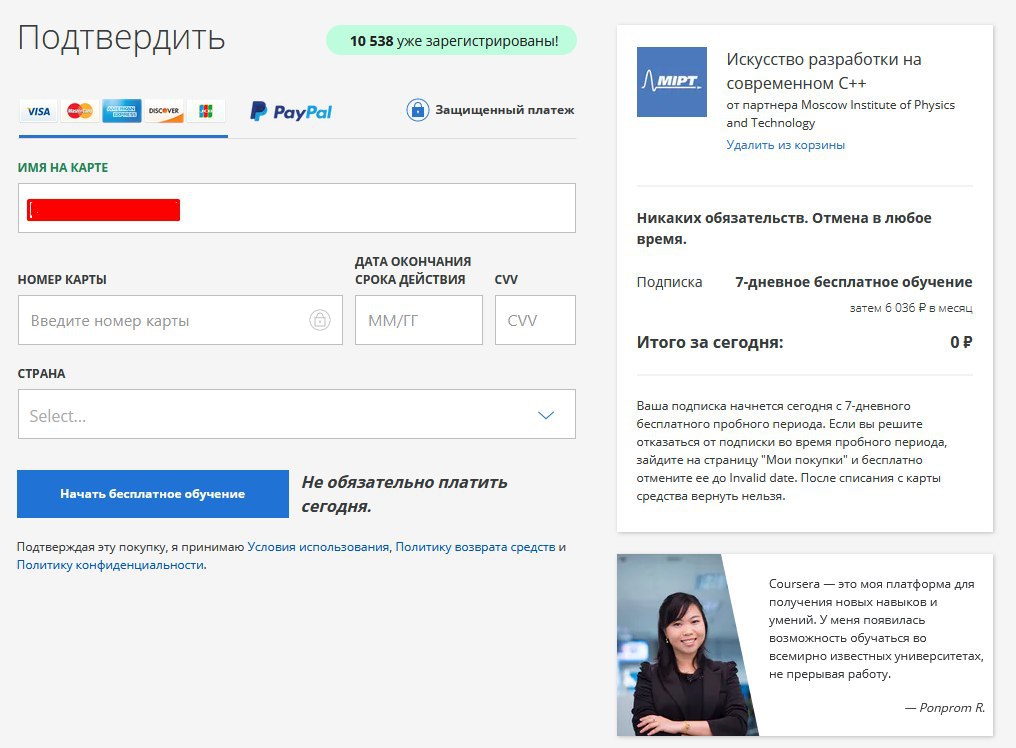This screenshot has height=748, width=1016.
Task: Focus the card number input field
Action: tap(180, 320)
